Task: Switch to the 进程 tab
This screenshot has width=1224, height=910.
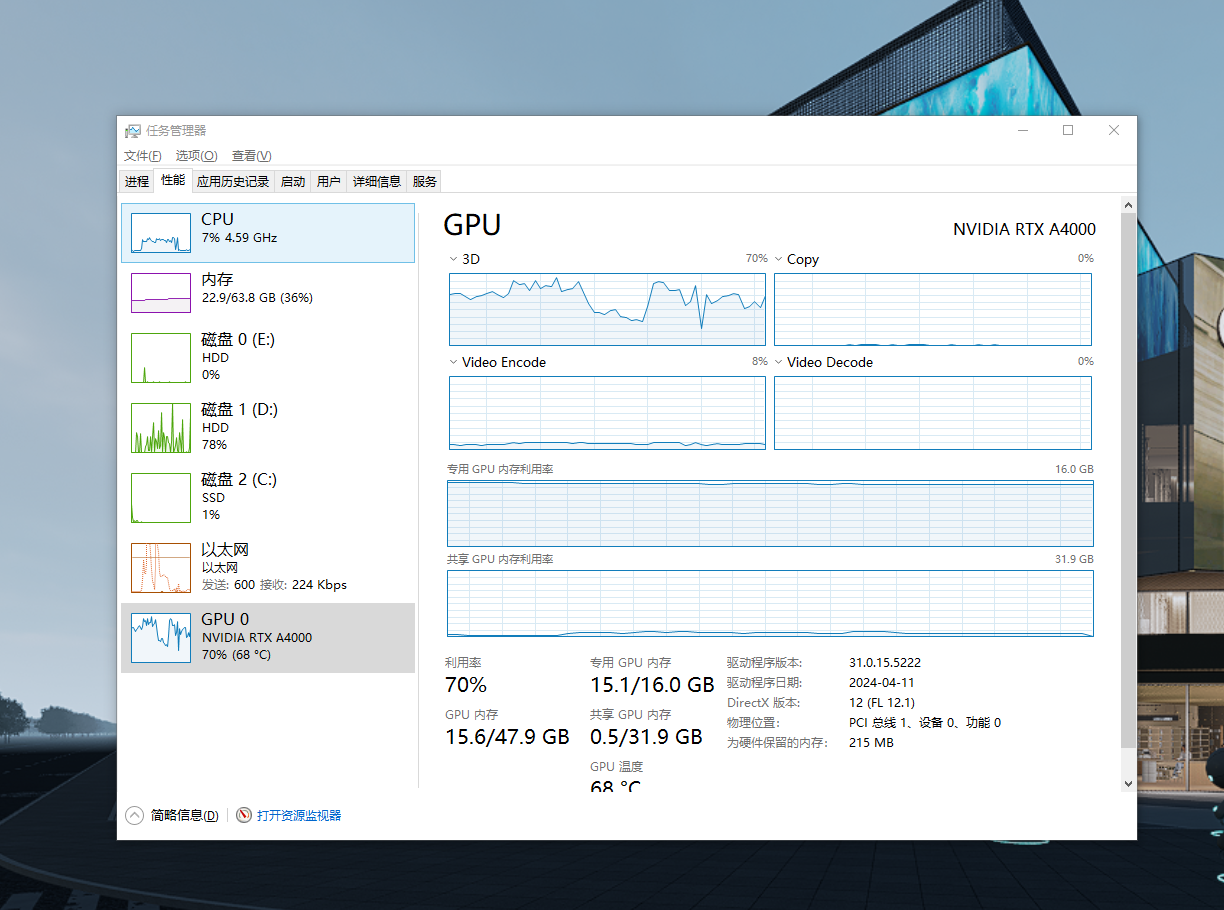Action: (137, 181)
